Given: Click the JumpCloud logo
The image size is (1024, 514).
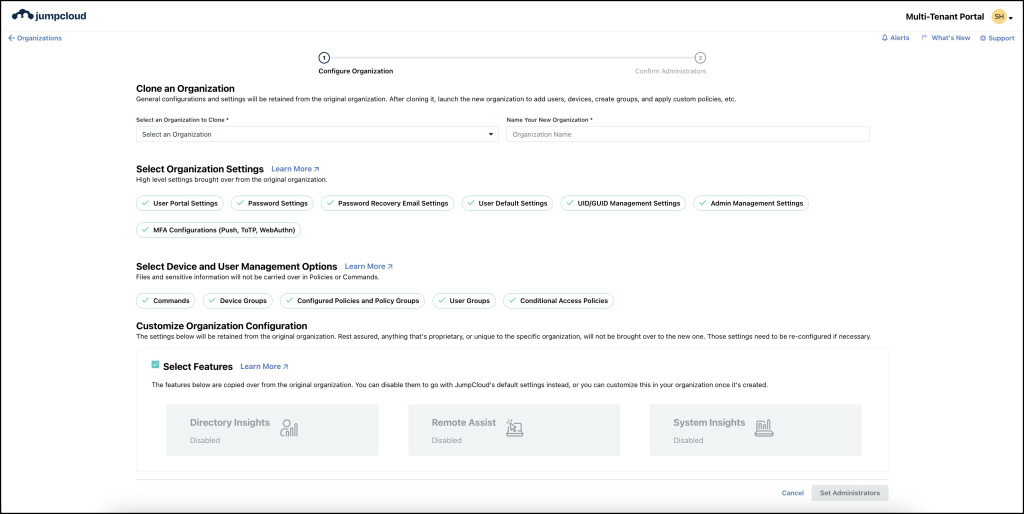Looking at the screenshot, I should 52,16.
